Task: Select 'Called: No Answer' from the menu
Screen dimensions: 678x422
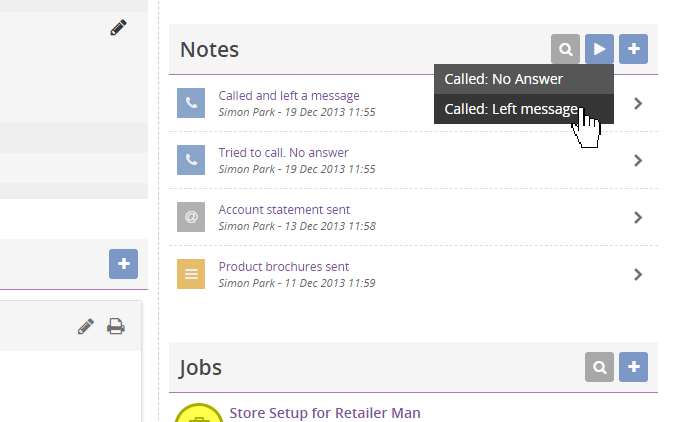Action: click(524, 79)
